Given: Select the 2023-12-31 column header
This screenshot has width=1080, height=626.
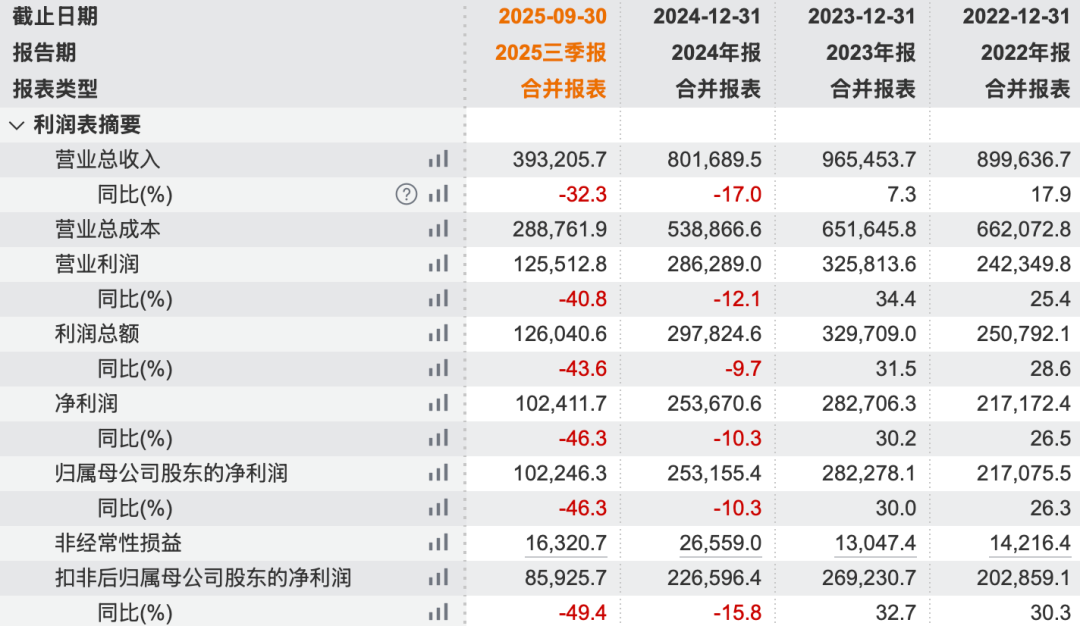Looking at the screenshot, I should click(x=862, y=17).
